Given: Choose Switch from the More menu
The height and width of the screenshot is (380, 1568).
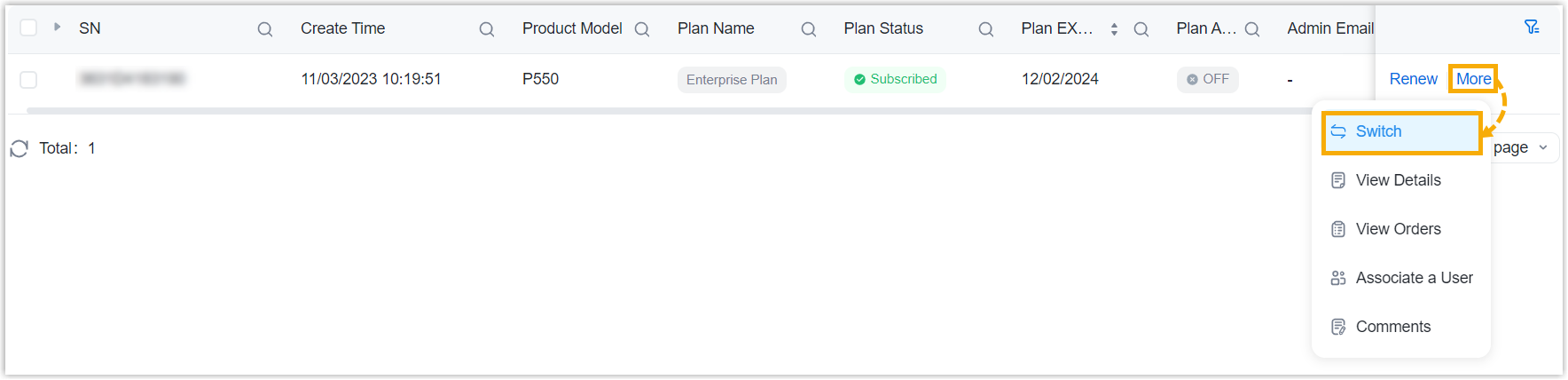Looking at the screenshot, I should point(1378,131).
